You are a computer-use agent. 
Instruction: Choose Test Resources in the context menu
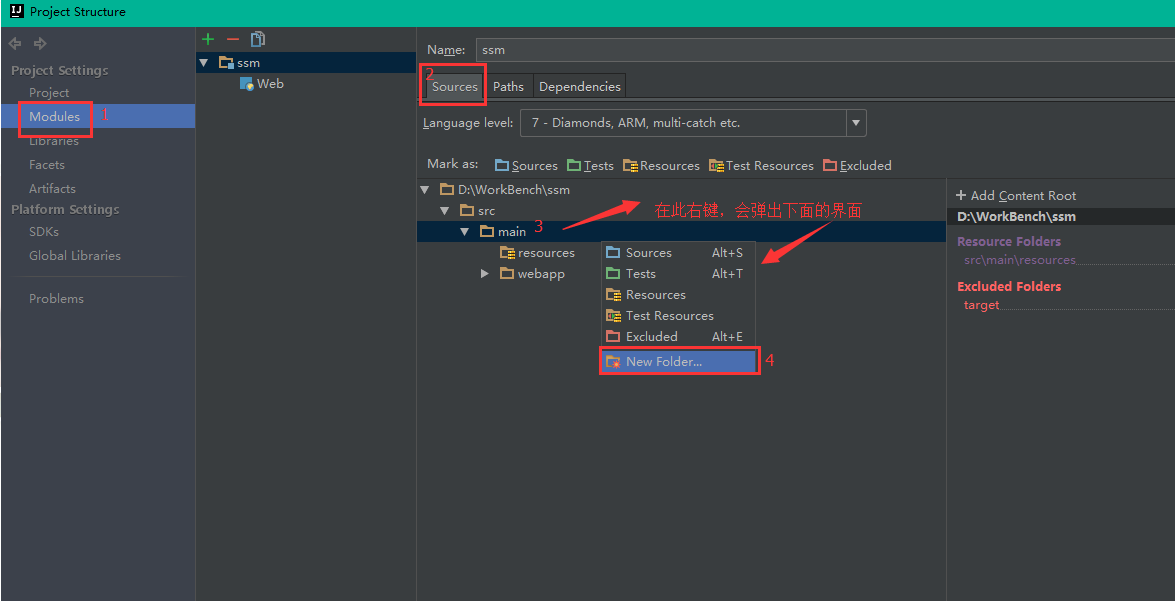click(677, 315)
